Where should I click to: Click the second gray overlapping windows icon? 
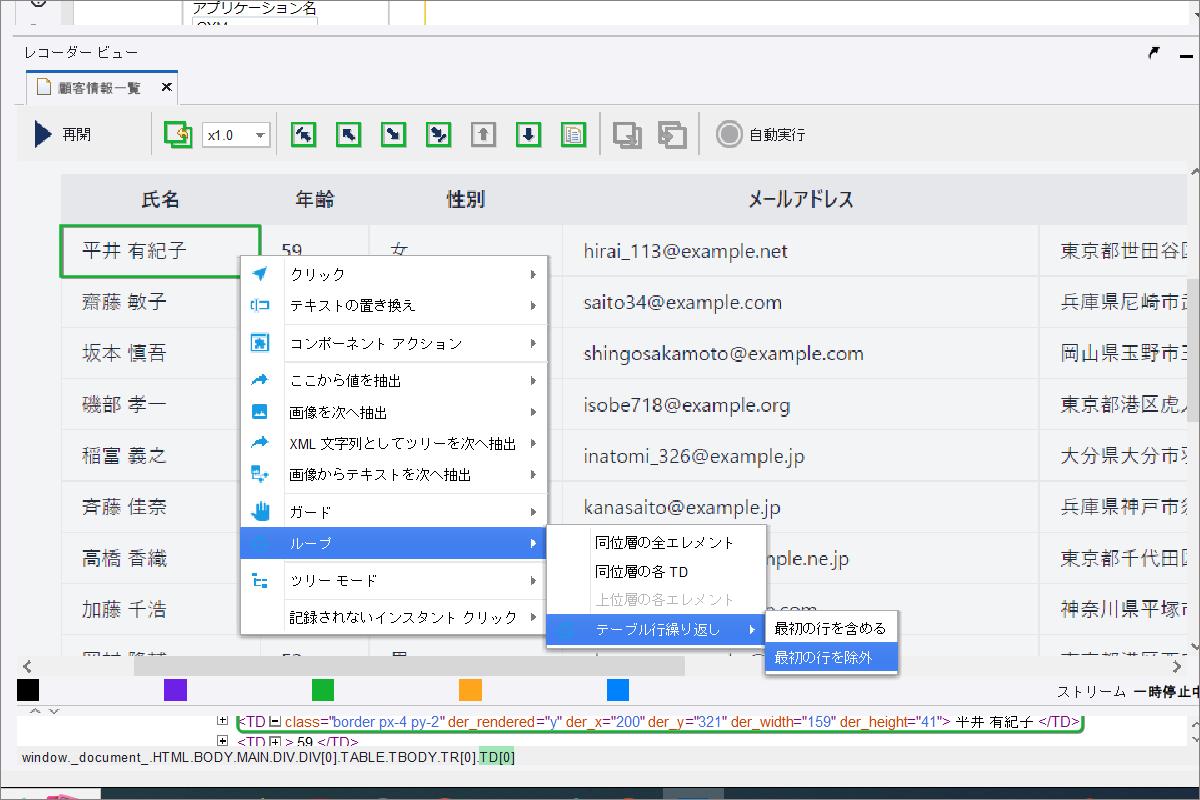pos(672,135)
